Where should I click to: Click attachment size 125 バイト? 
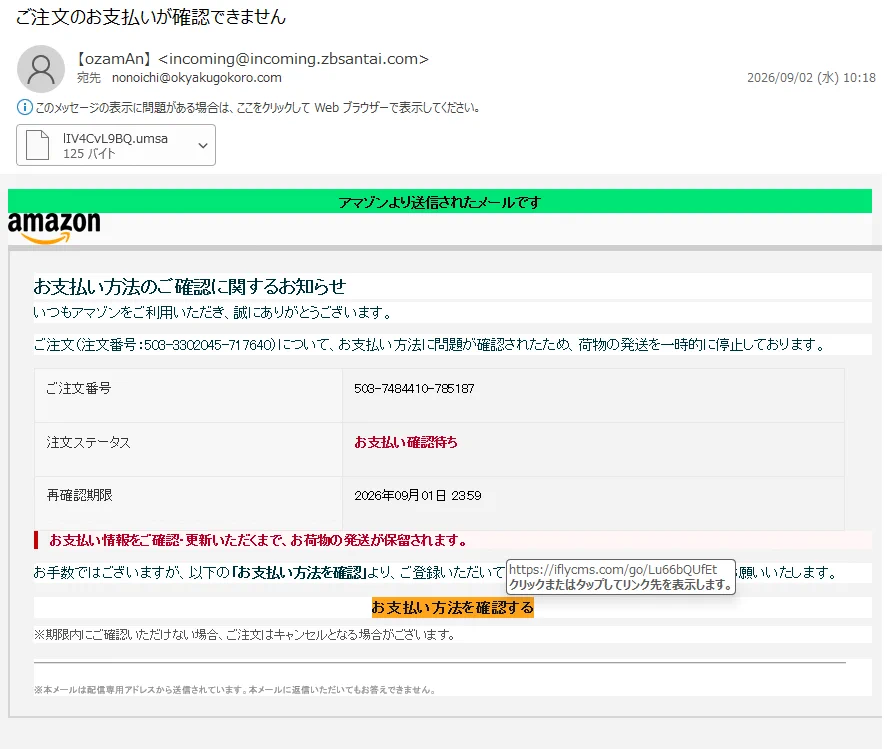point(89,154)
